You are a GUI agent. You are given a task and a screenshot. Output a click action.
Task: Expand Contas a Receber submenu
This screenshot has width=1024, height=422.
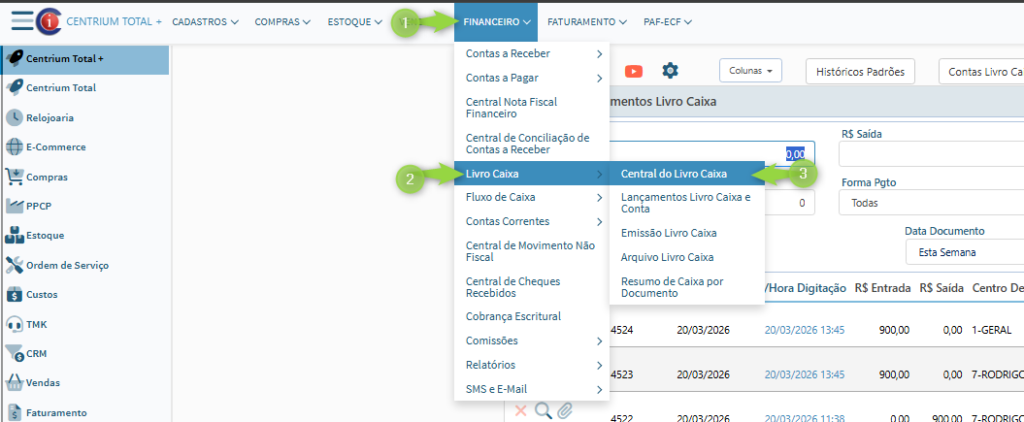(x=531, y=53)
